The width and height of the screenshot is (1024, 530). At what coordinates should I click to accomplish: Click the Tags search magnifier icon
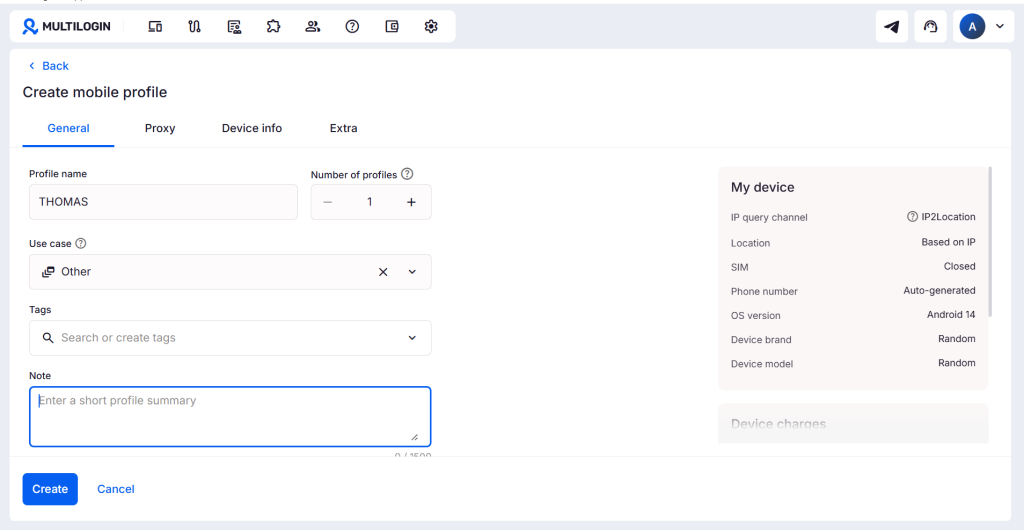pyautogui.click(x=48, y=338)
